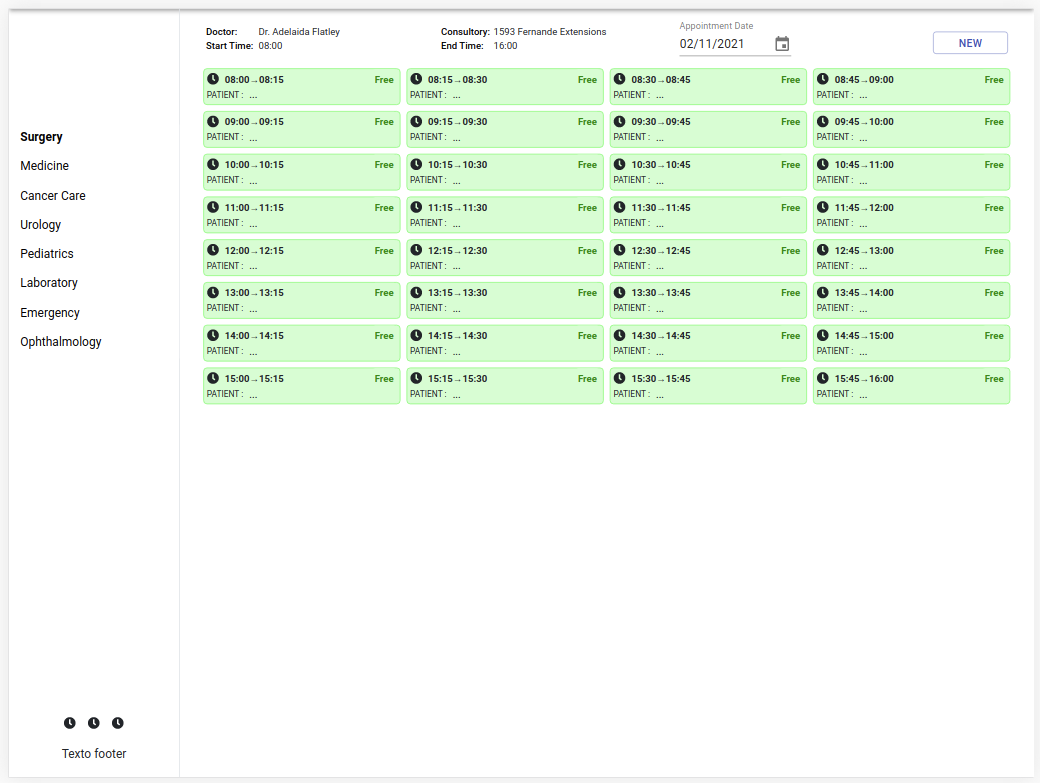This screenshot has height=783, width=1040.
Task: Click the clock icon of the 15:00 slot
Action: point(213,378)
